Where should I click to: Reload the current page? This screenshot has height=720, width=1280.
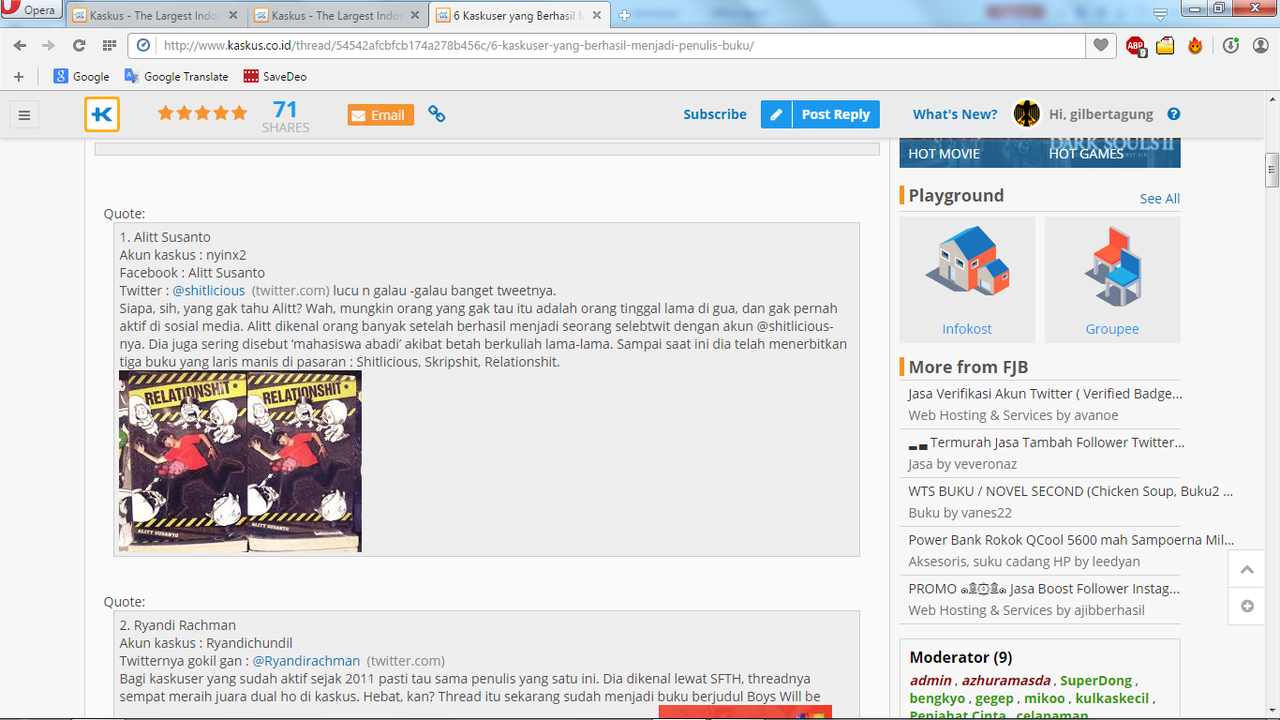click(x=79, y=46)
